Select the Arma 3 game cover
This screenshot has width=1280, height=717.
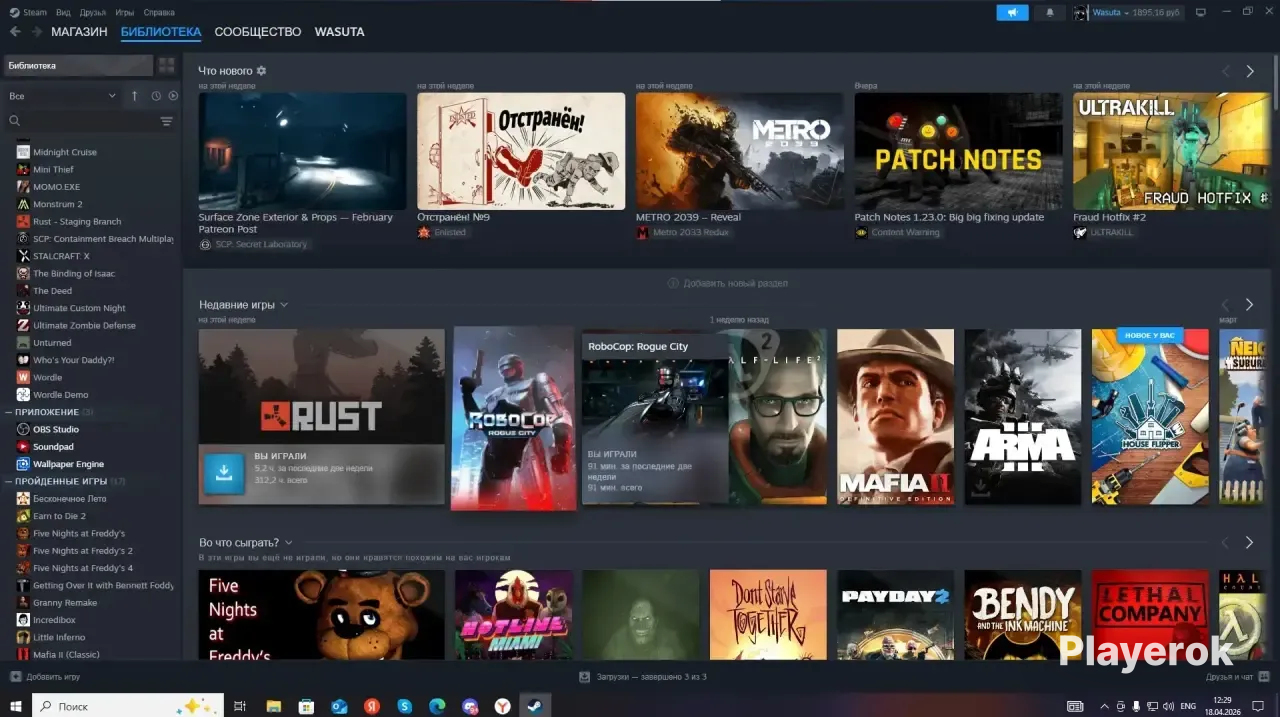(1023, 417)
